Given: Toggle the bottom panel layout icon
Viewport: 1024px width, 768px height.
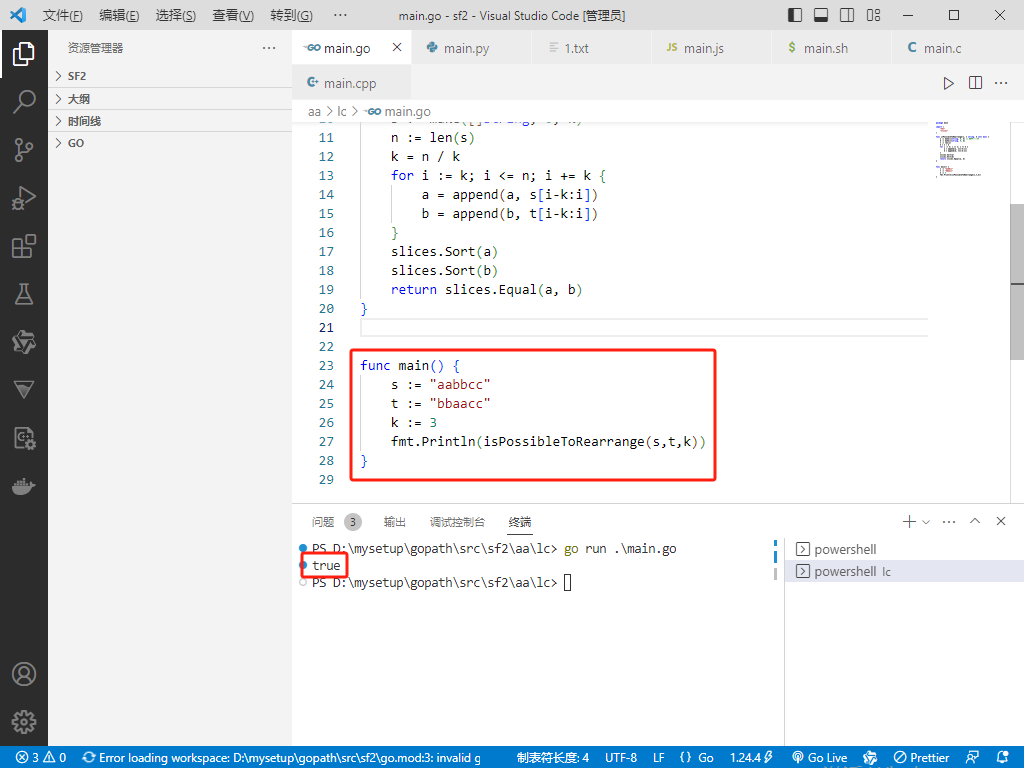Looking at the screenshot, I should pyautogui.click(x=821, y=15).
